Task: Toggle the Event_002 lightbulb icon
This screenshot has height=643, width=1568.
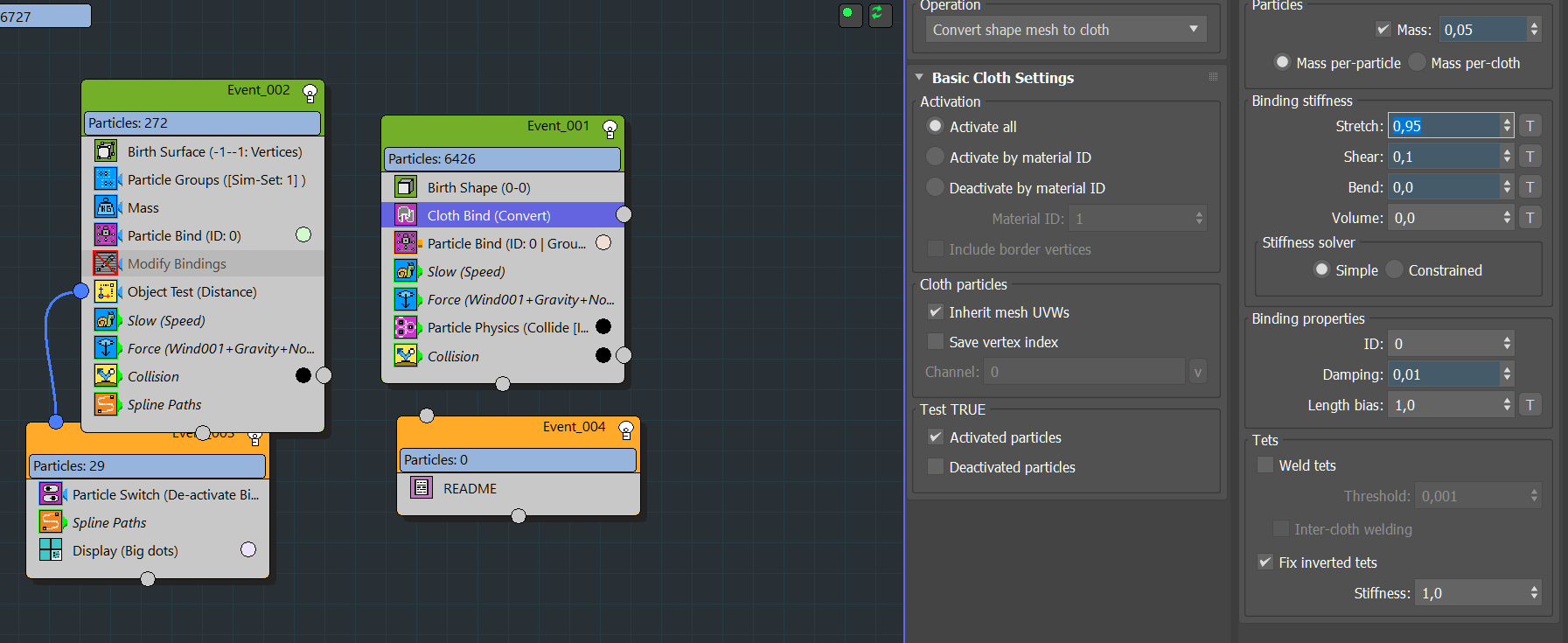Action: click(310, 92)
